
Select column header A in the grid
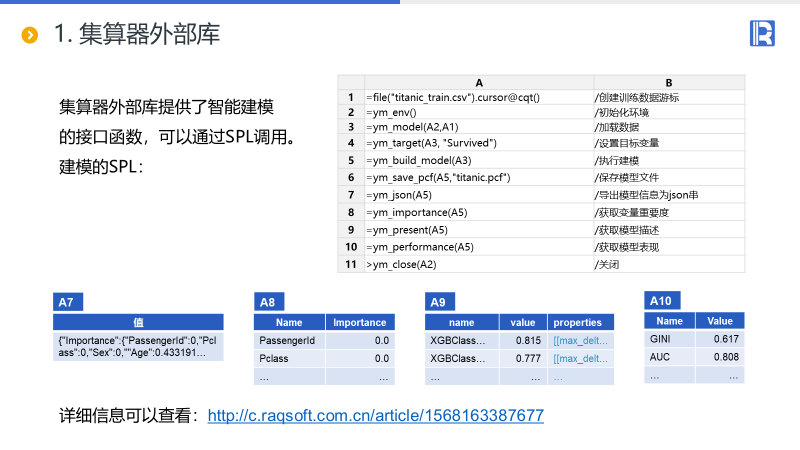(x=479, y=83)
